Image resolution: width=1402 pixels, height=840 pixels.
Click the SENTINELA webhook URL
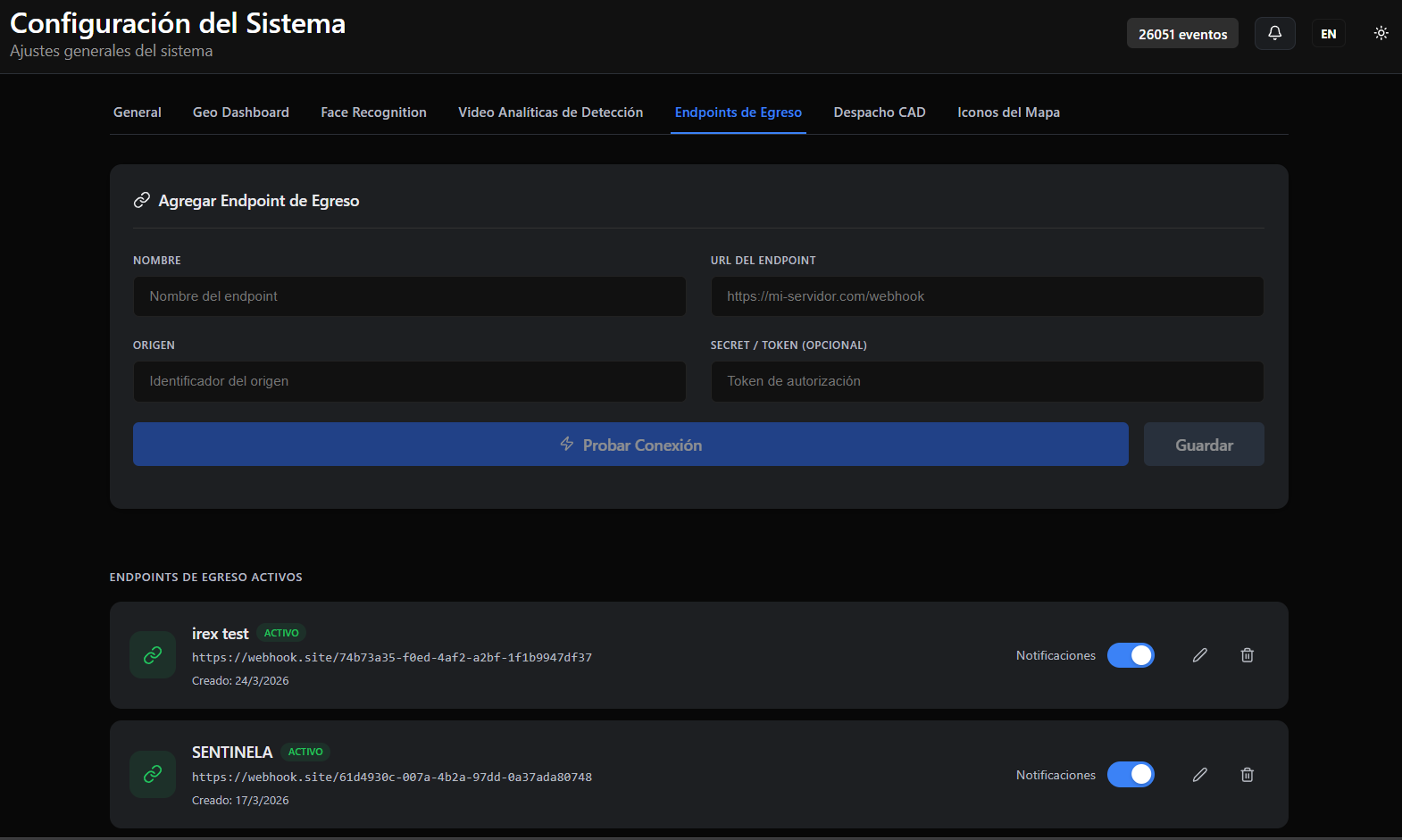392,778
